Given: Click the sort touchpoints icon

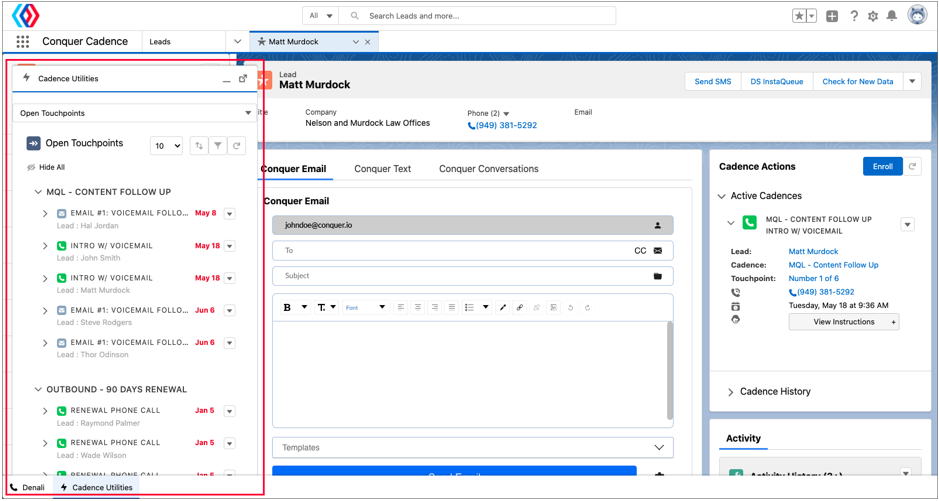Looking at the screenshot, I should 199,145.
